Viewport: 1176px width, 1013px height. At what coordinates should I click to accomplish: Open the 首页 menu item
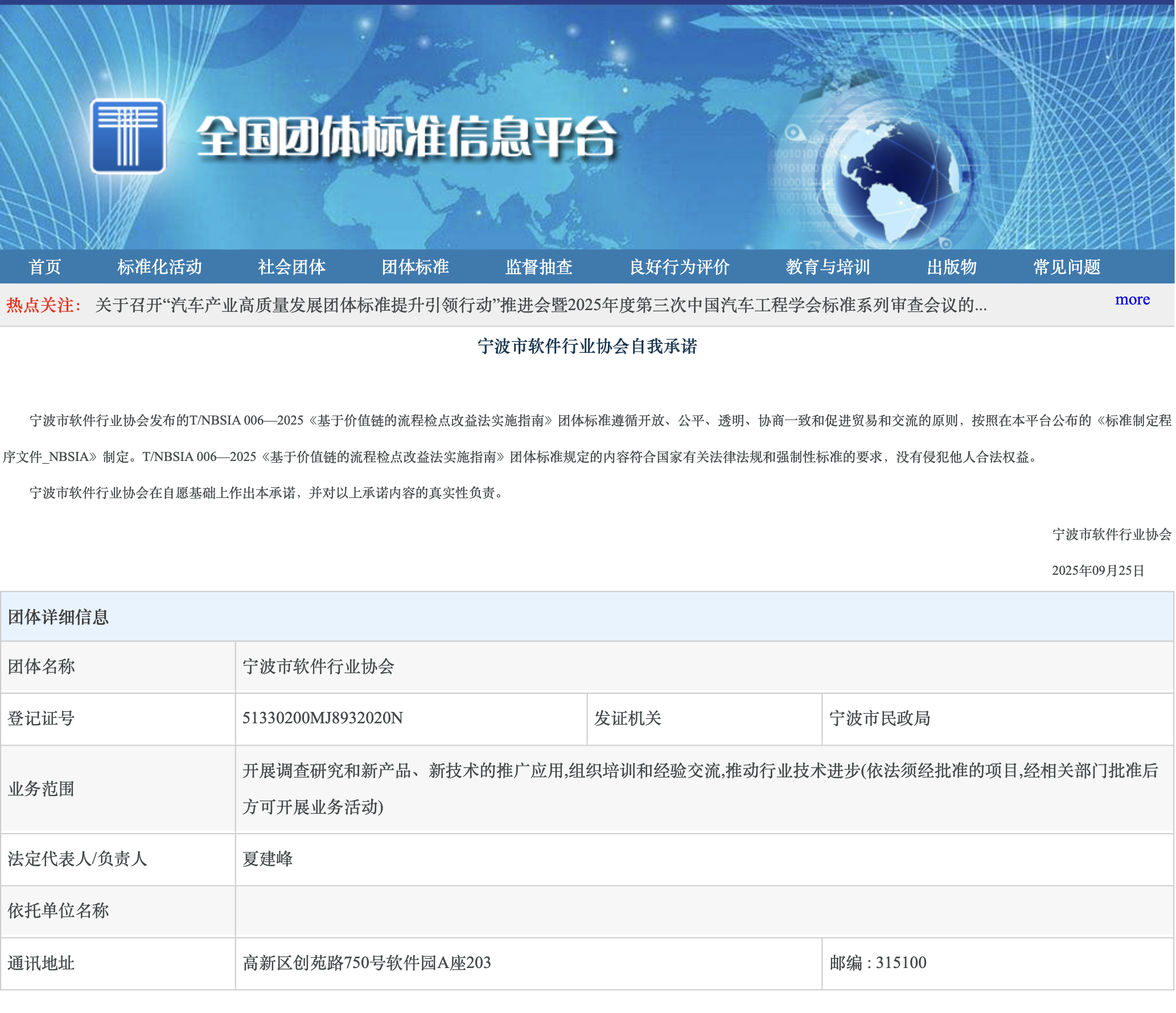click(44, 267)
